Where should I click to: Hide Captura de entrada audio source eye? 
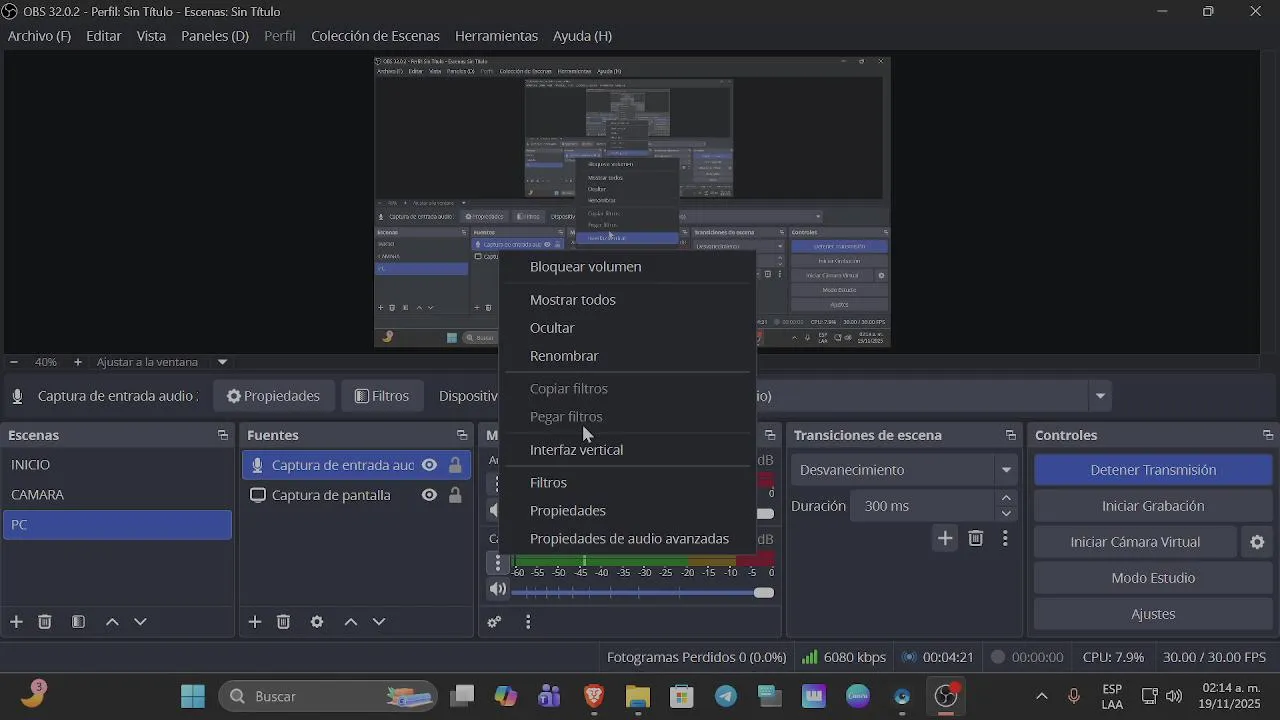(429, 465)
